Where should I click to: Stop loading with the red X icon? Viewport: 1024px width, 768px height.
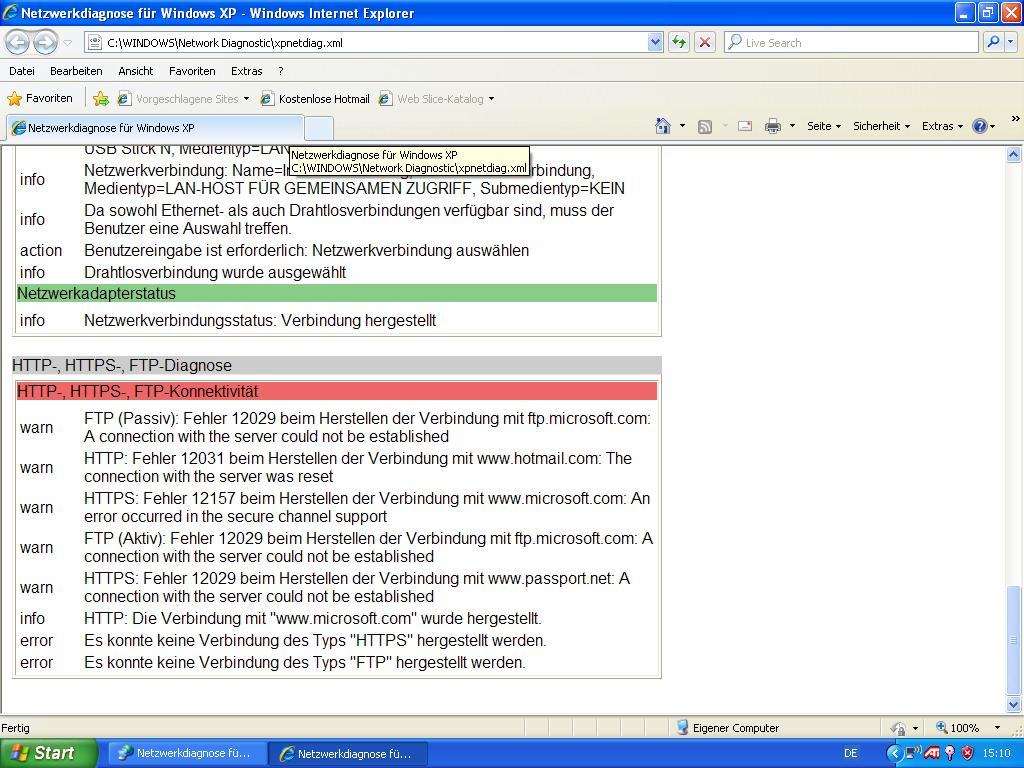point(705,42)
